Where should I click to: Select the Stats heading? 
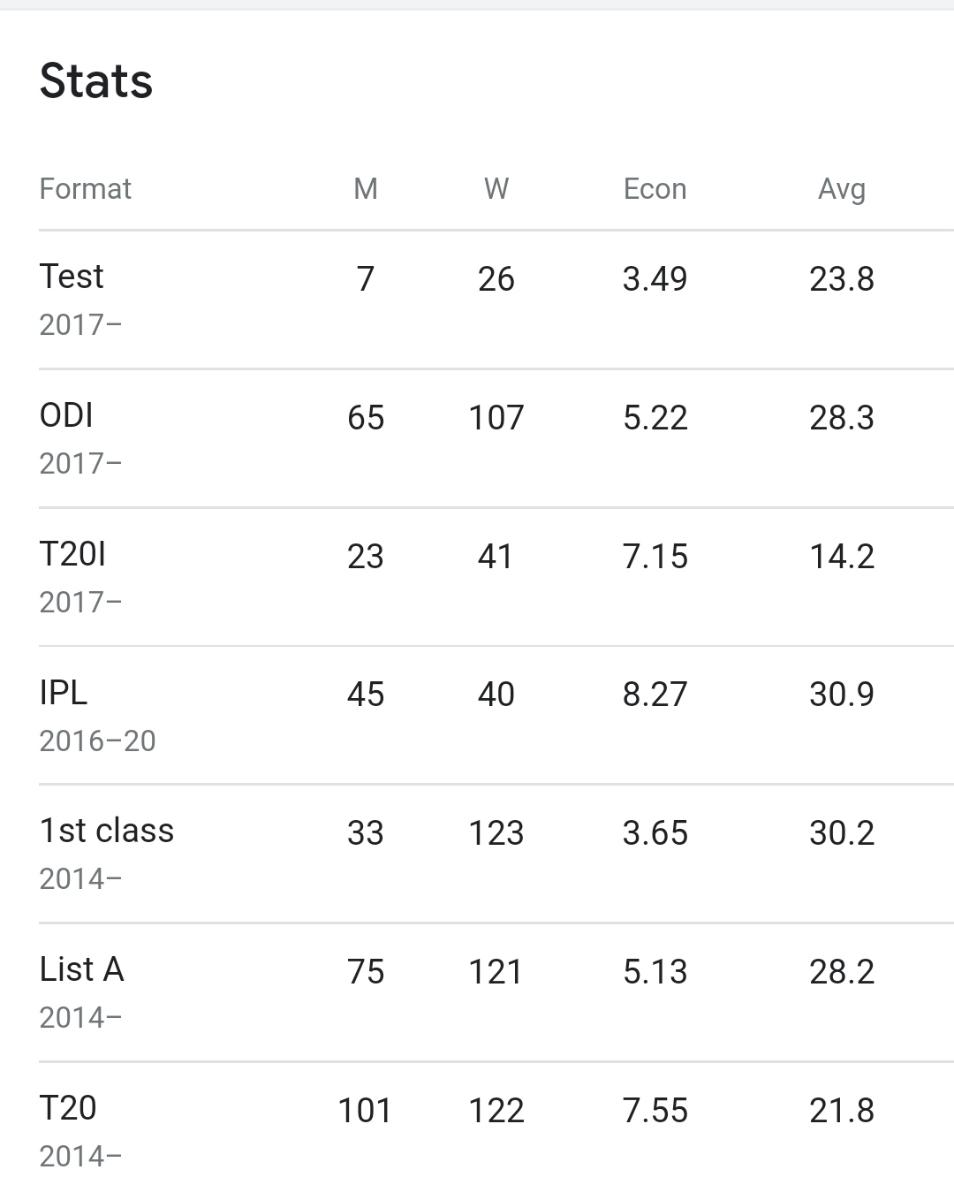click(96, 81)
